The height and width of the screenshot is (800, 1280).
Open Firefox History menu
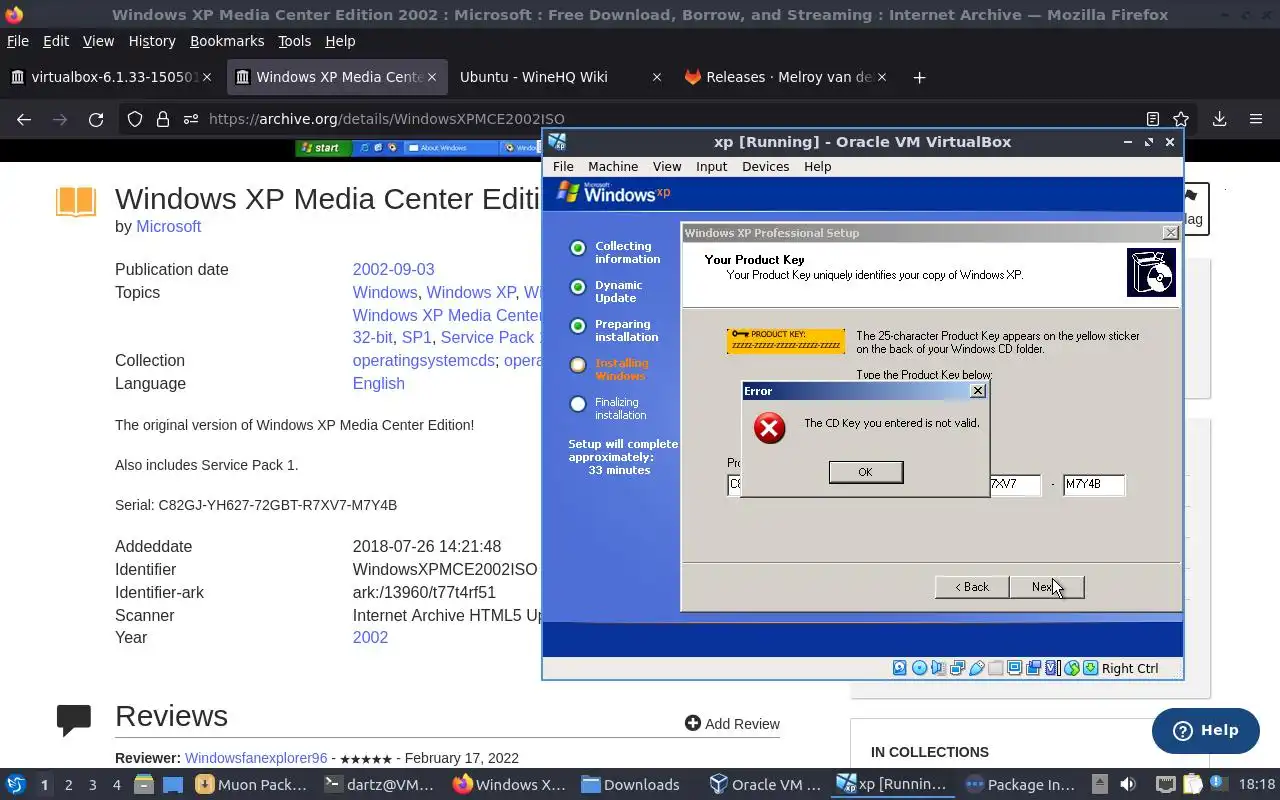[x=152, y=41]
